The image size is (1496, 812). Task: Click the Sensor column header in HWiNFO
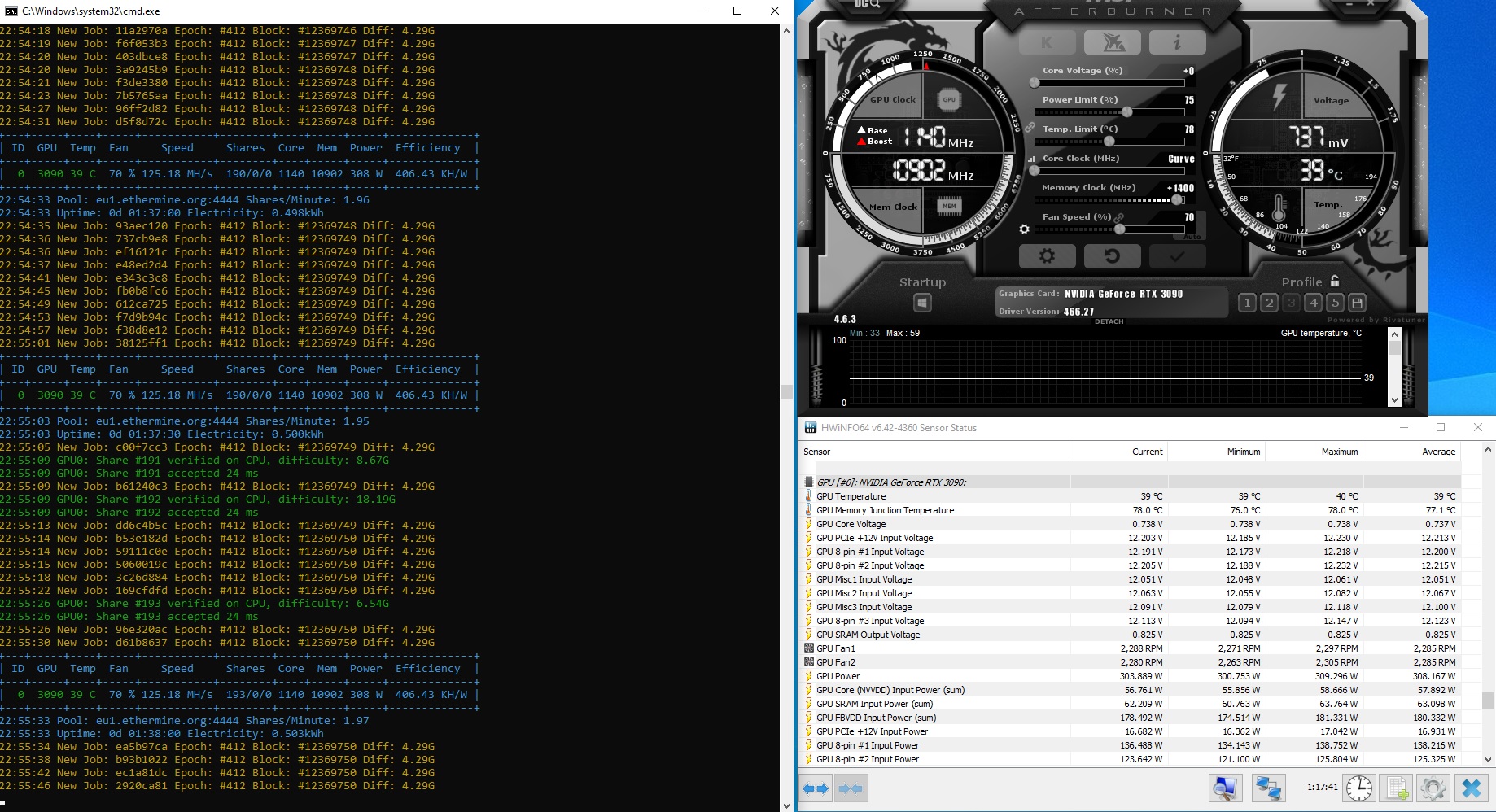934,452
